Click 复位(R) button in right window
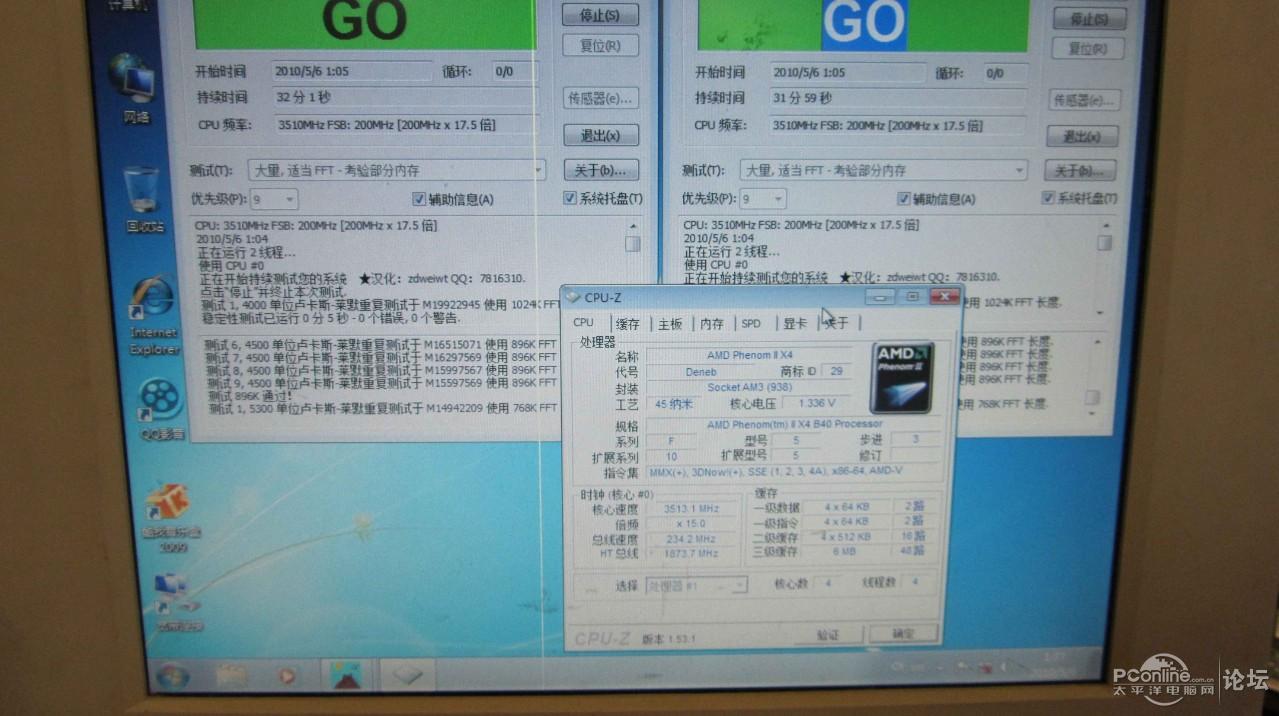1279x716 pixels. (x=1088, y=48)
